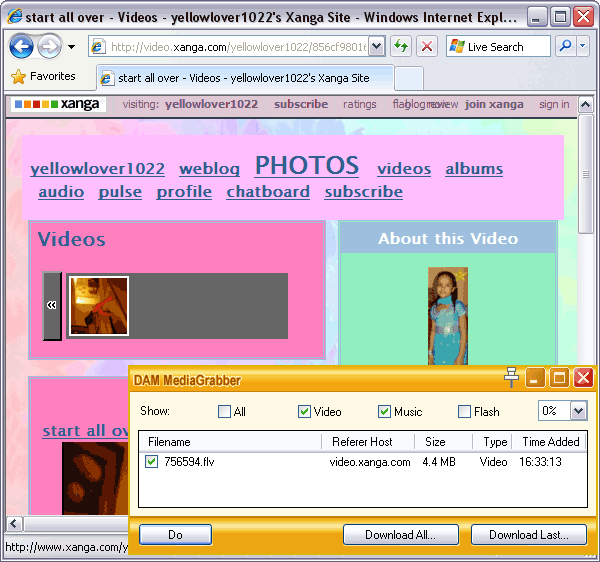600x562 pixels.
Task: Minimize the DAM MediaGrabber window
Action: [x=535, y=378]
